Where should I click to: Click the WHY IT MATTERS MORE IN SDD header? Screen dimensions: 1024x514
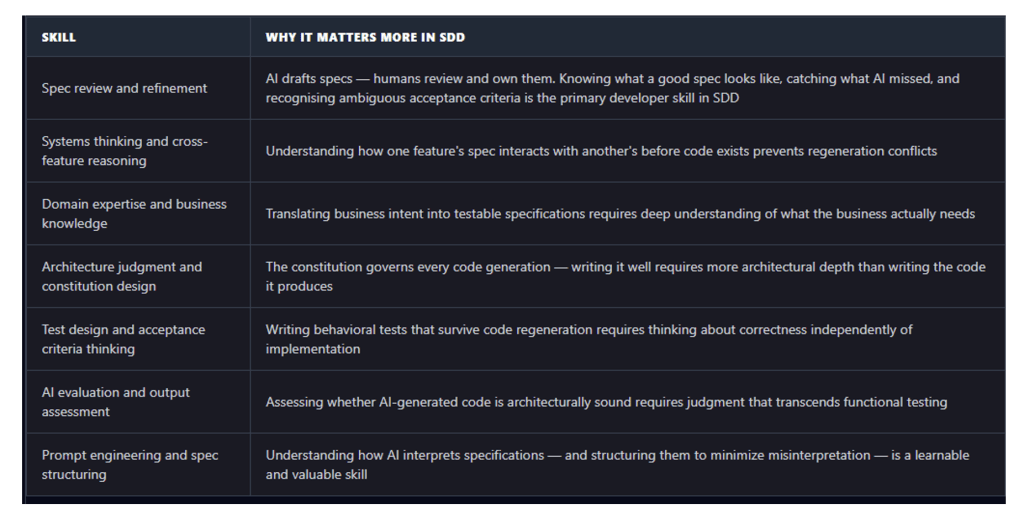(x=365, y=37)
